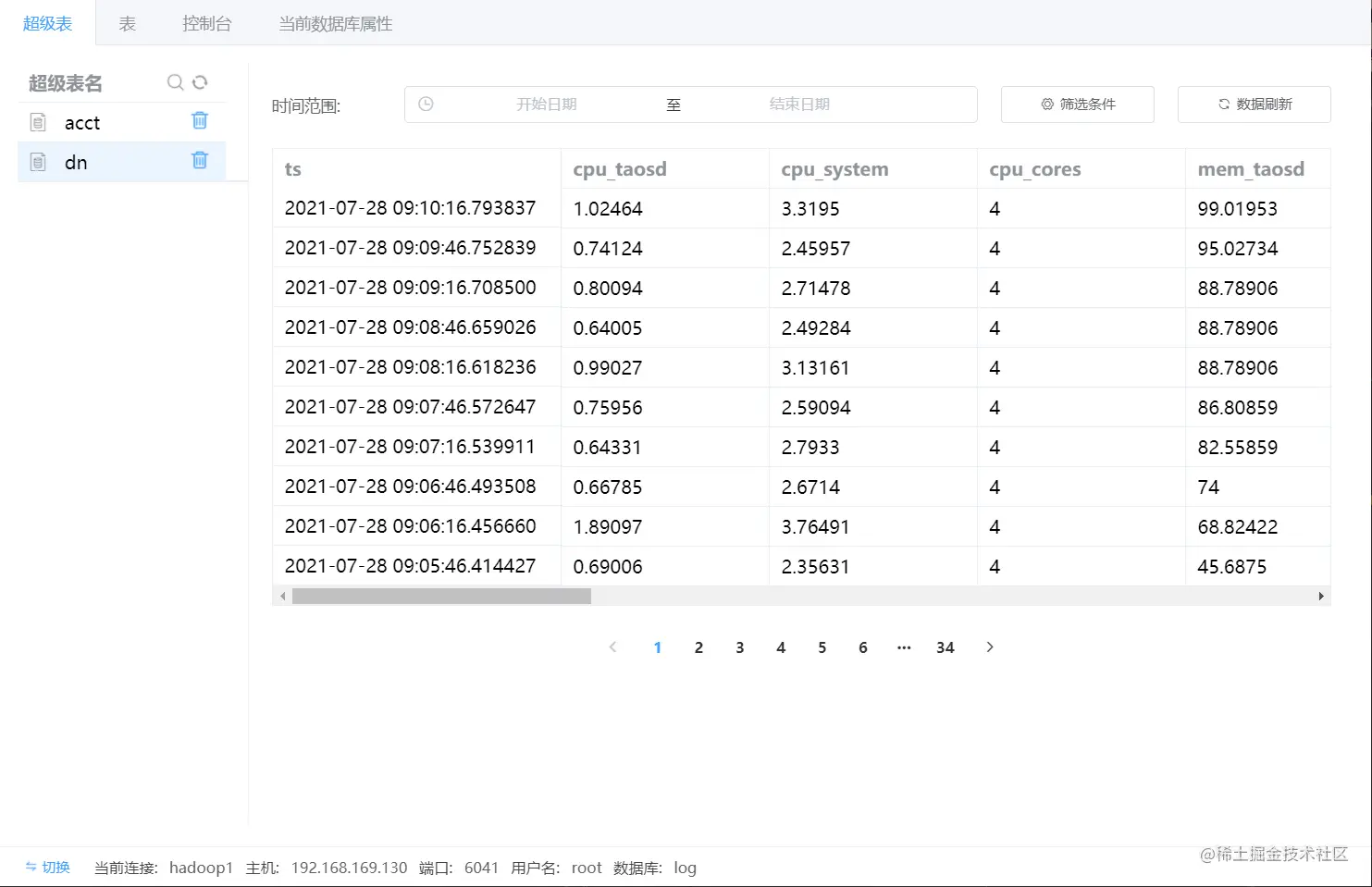Viewport: 1372px width, 887px height.
Task: Switch to the 表 tab
Action: click(x=127, y=23)
